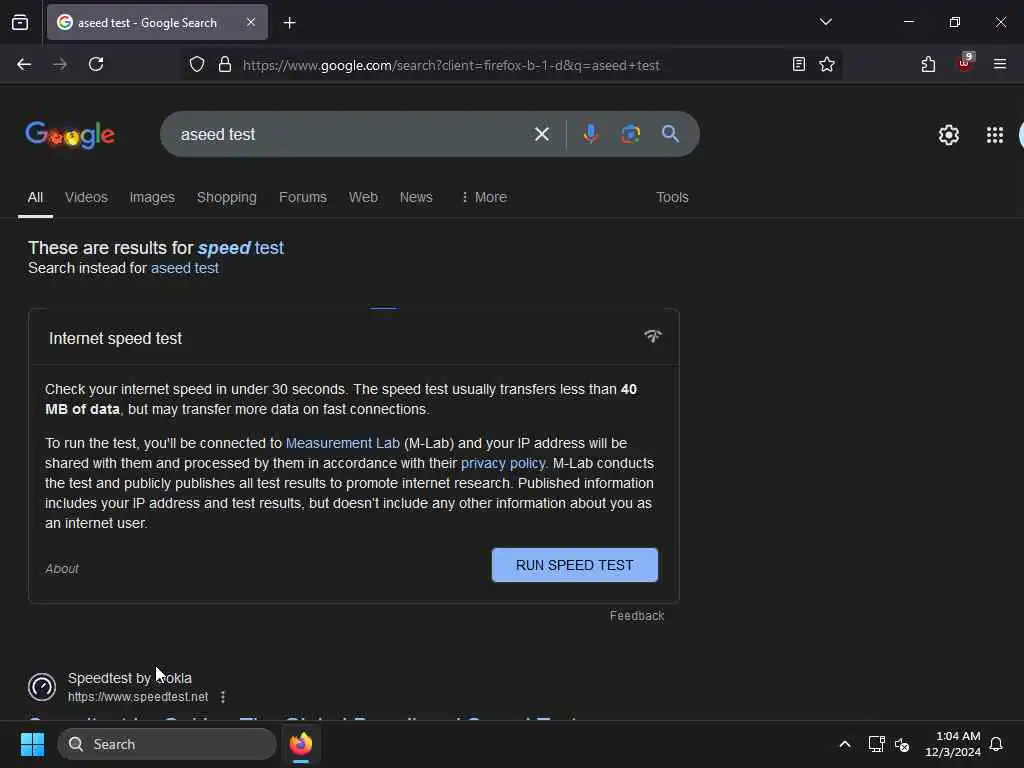The width and height of the screenshot is (1024, 768).
Task: Clear the search query text
Action: click(x=541, y=135)
